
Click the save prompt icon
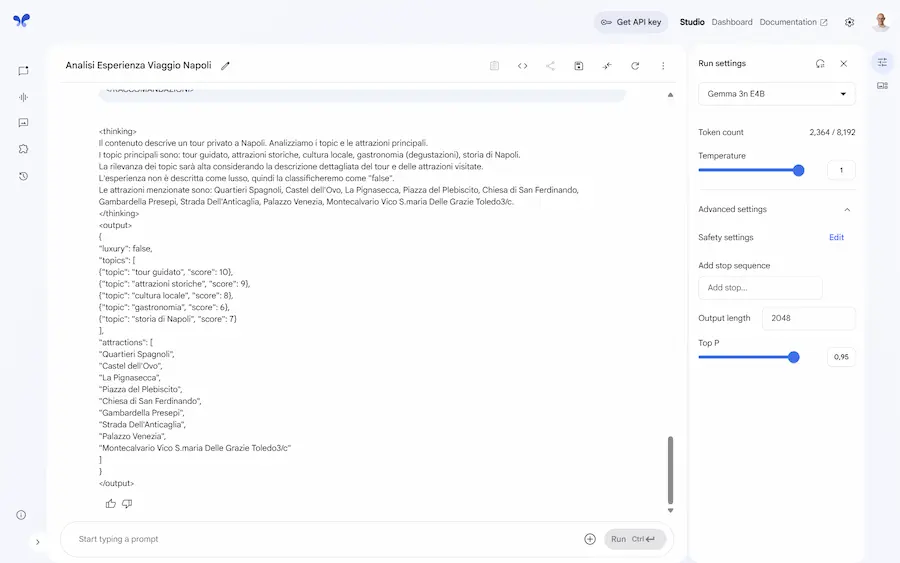[x=578, y=66]
